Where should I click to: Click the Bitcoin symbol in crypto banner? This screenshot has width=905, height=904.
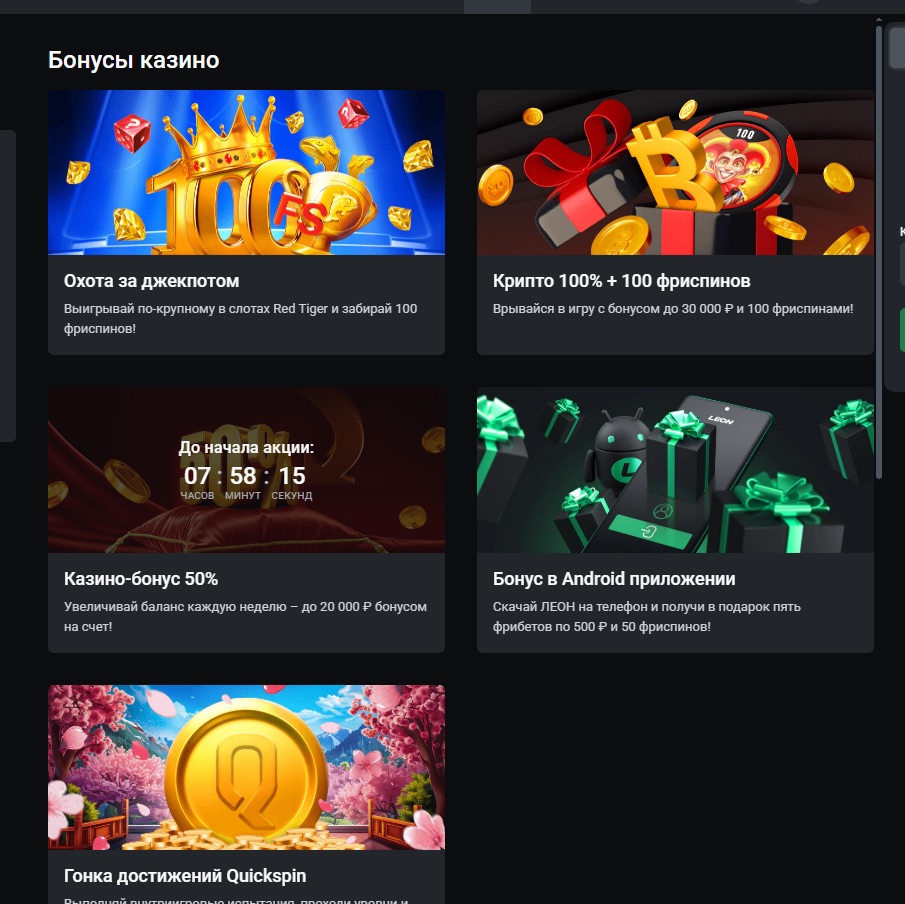coord(670,165)
